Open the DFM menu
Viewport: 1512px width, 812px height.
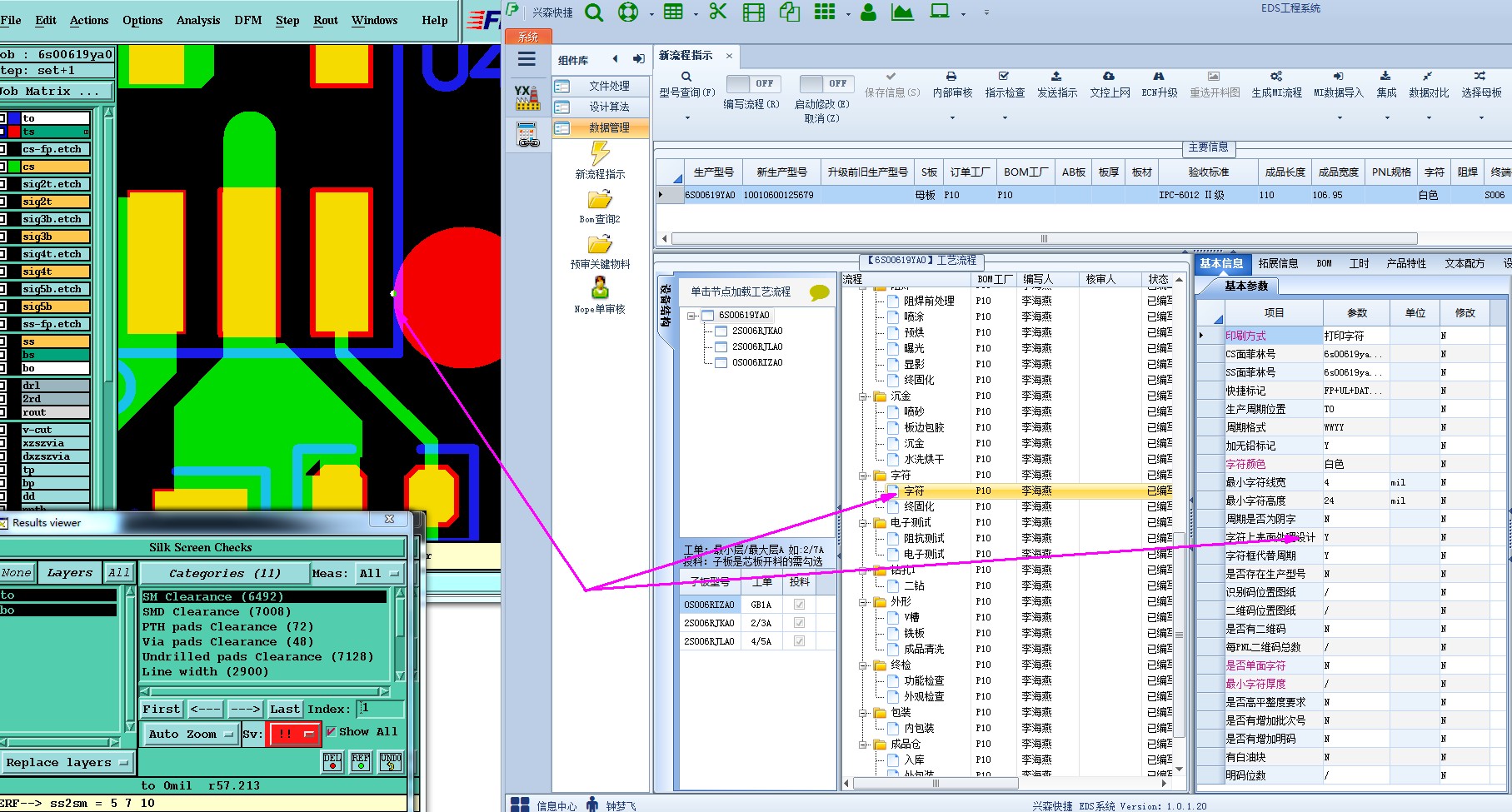pyautogui.click(x=247, y=20)
